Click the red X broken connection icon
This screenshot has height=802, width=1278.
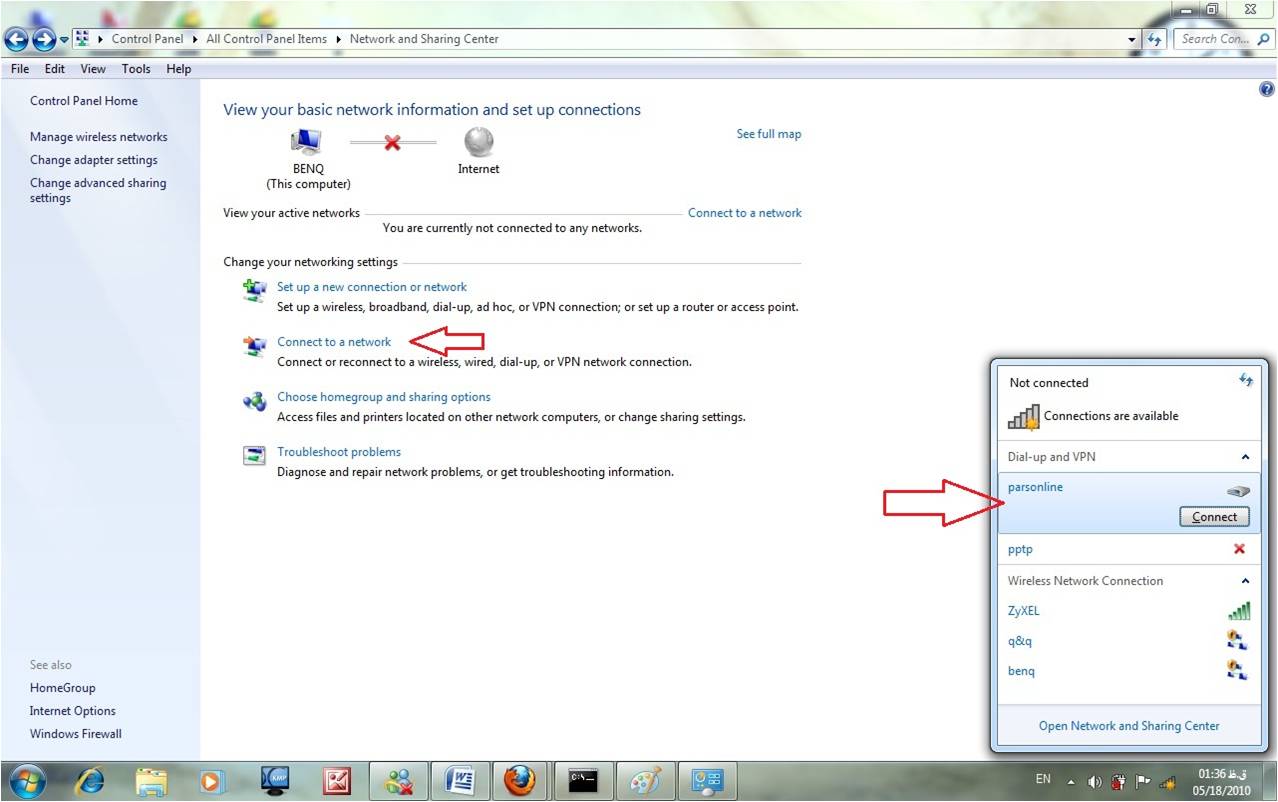point(392,143)
